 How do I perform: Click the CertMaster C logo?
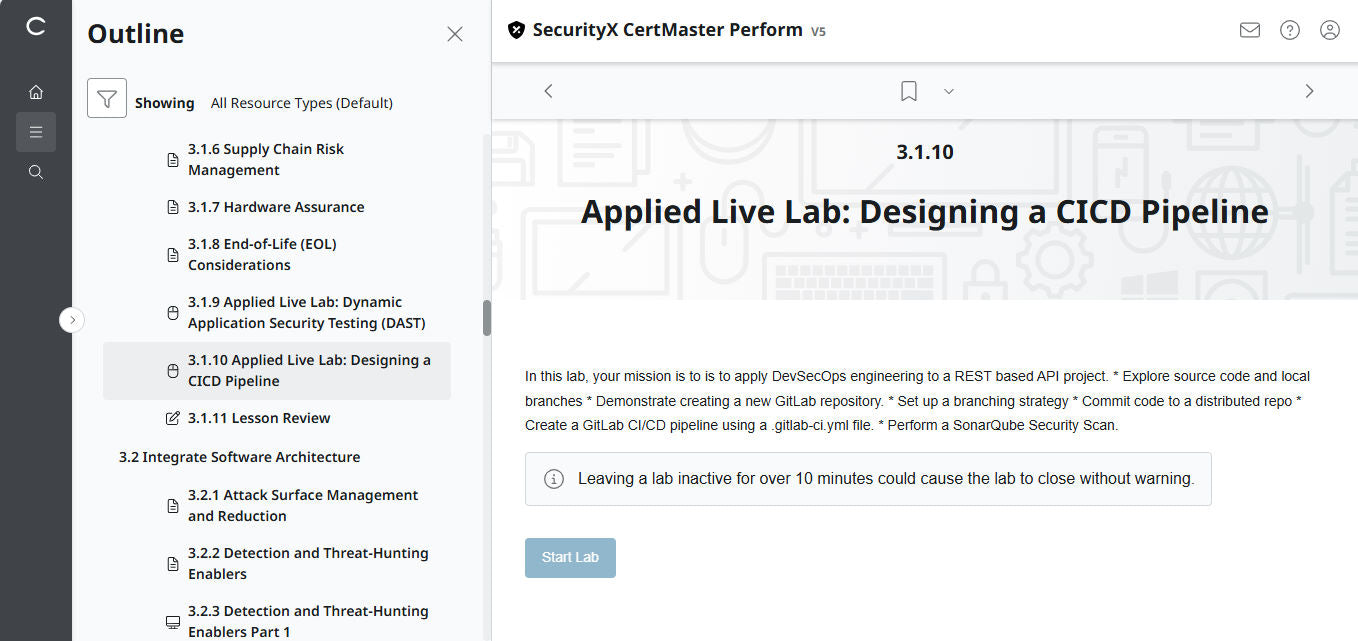pyautogui.click(x=36, y=28)
